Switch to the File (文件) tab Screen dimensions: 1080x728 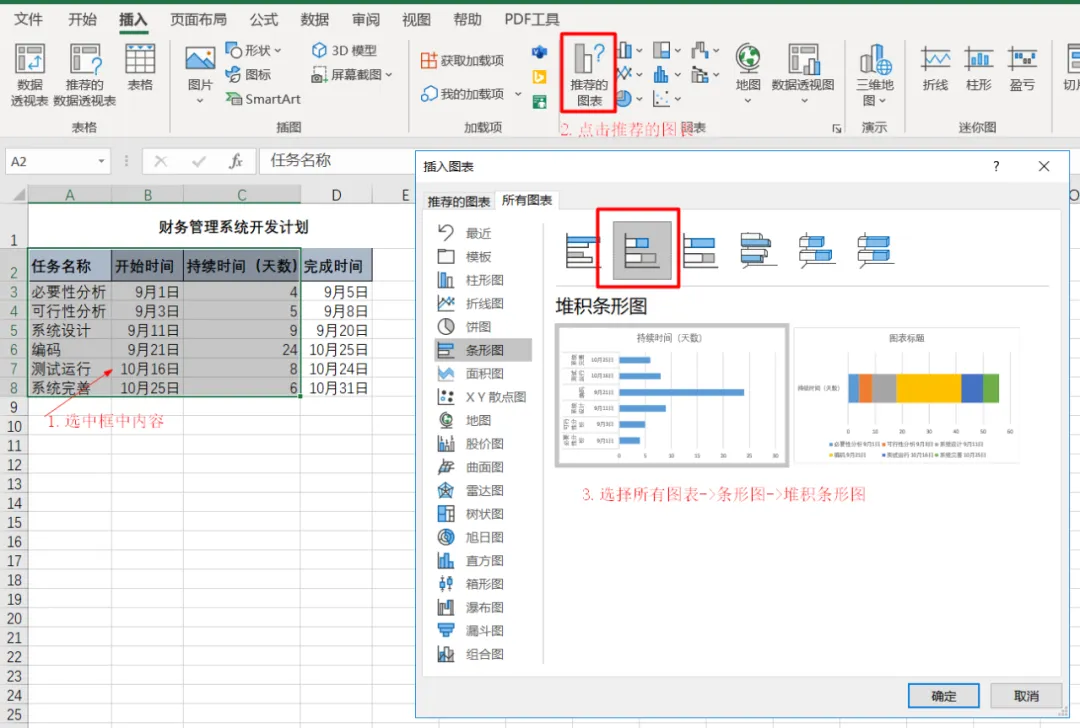click(x=28, y=19)
